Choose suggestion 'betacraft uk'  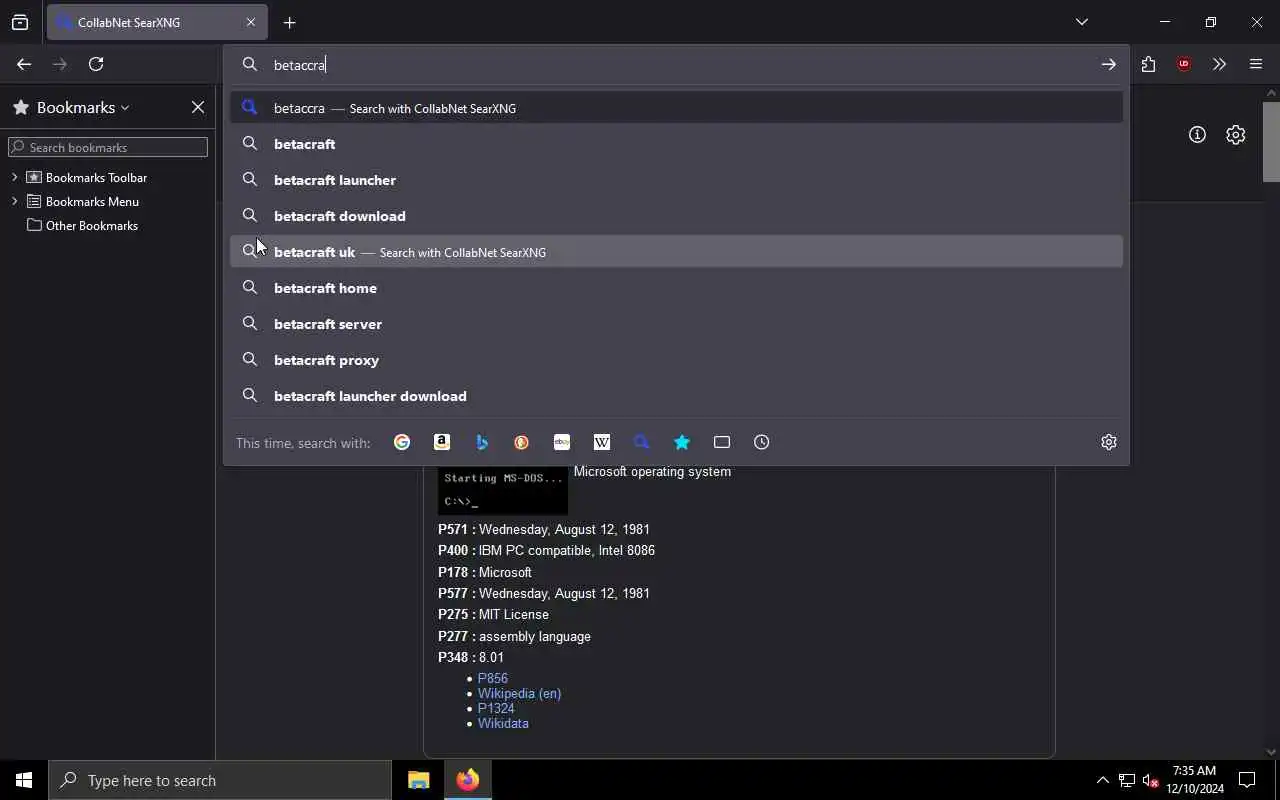(676, 252)
